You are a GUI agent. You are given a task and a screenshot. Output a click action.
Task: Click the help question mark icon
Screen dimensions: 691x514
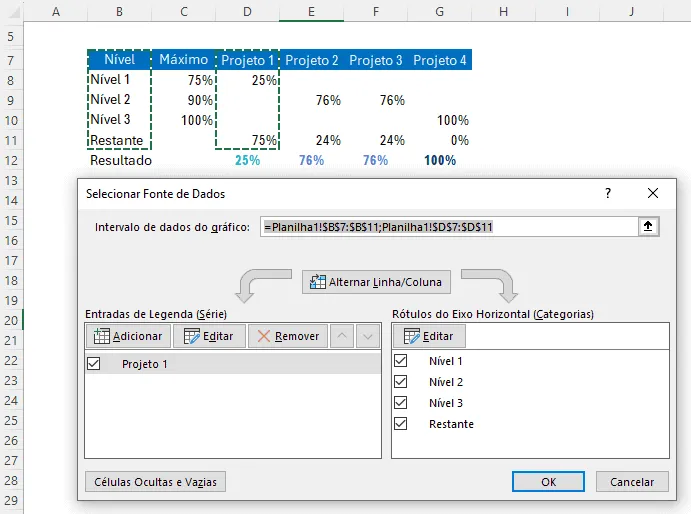click(608, 193)
